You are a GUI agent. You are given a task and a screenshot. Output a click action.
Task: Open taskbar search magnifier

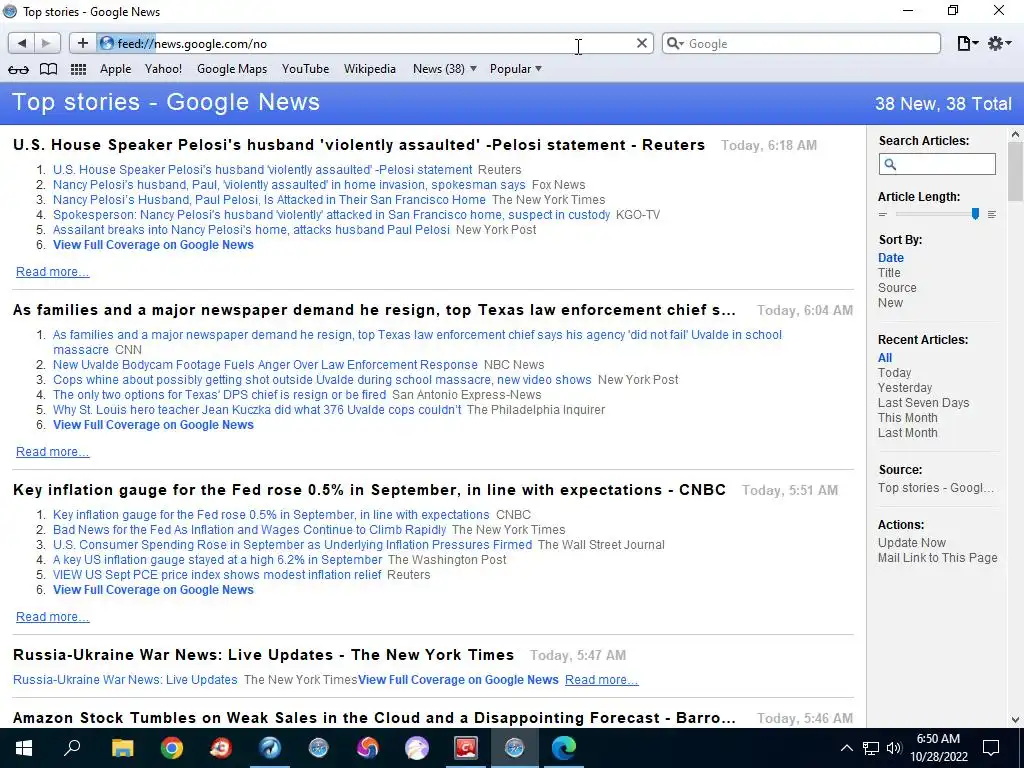click(x=72, y=748)
